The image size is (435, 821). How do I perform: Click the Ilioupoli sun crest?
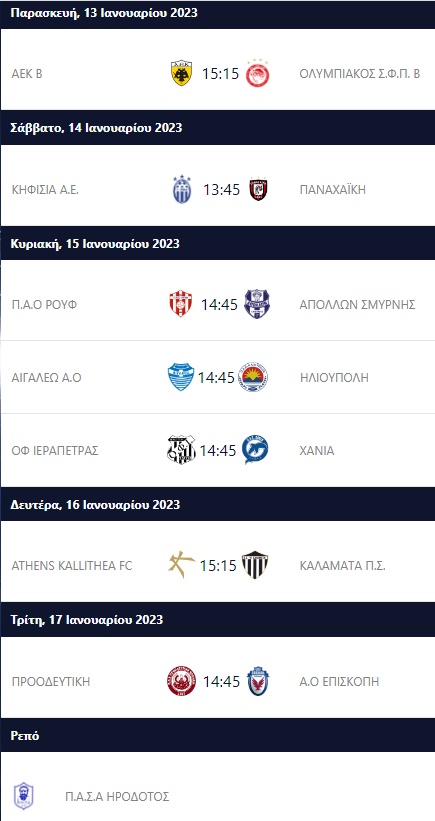pyautogui.click(x=253, y=377)
